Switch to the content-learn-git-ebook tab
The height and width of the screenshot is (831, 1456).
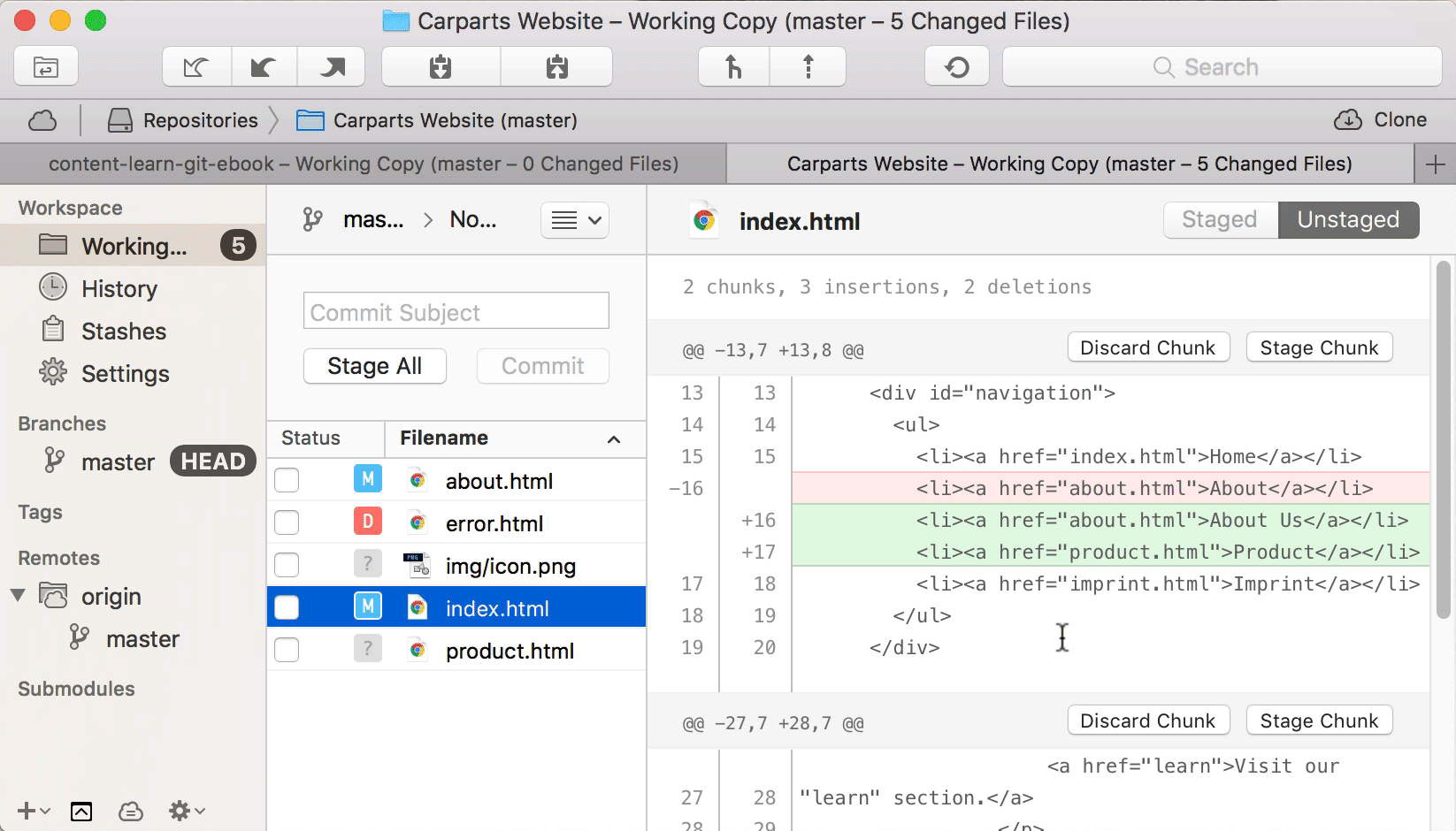pyautogui.click(x=363, y=164)
